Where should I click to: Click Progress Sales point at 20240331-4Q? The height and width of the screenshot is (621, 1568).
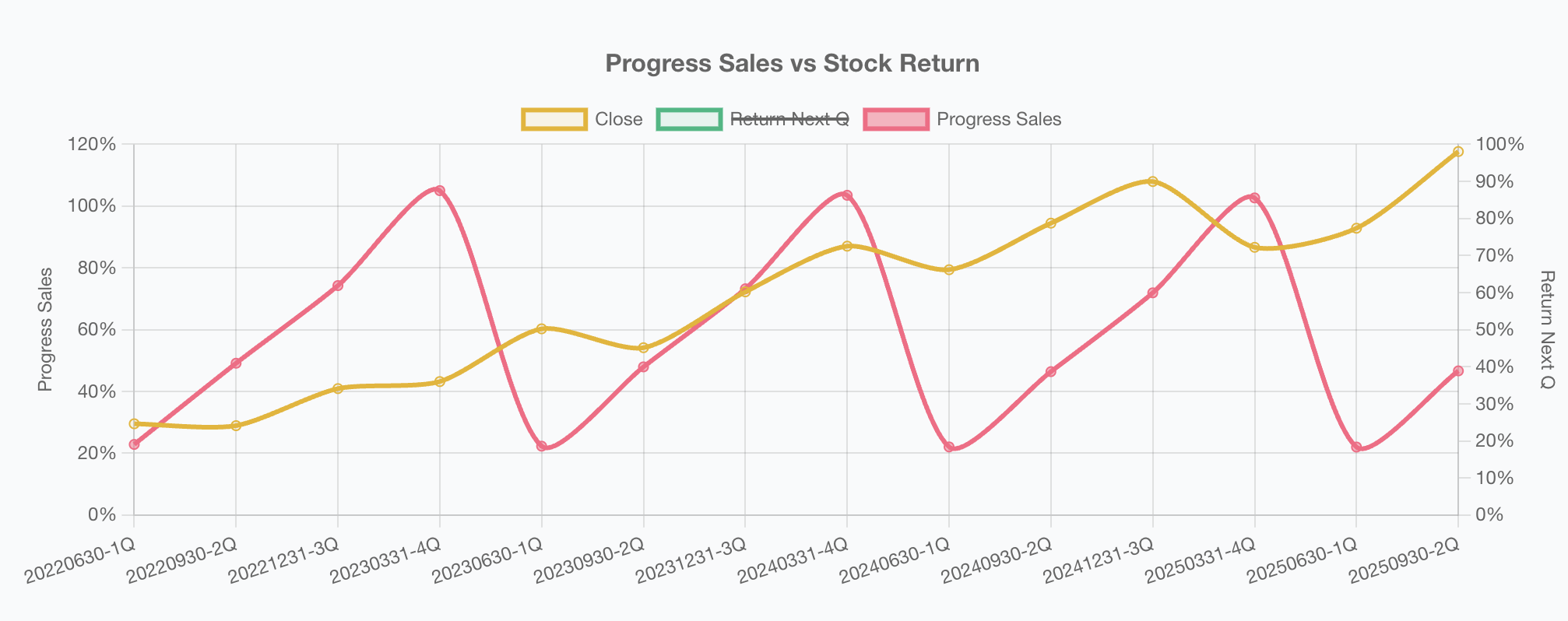(847, 195)
